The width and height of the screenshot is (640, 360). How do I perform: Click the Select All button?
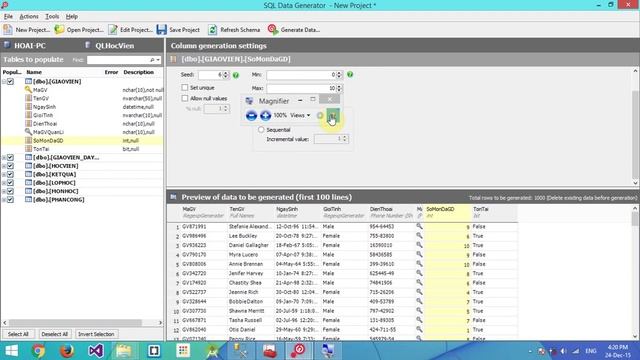18,334
